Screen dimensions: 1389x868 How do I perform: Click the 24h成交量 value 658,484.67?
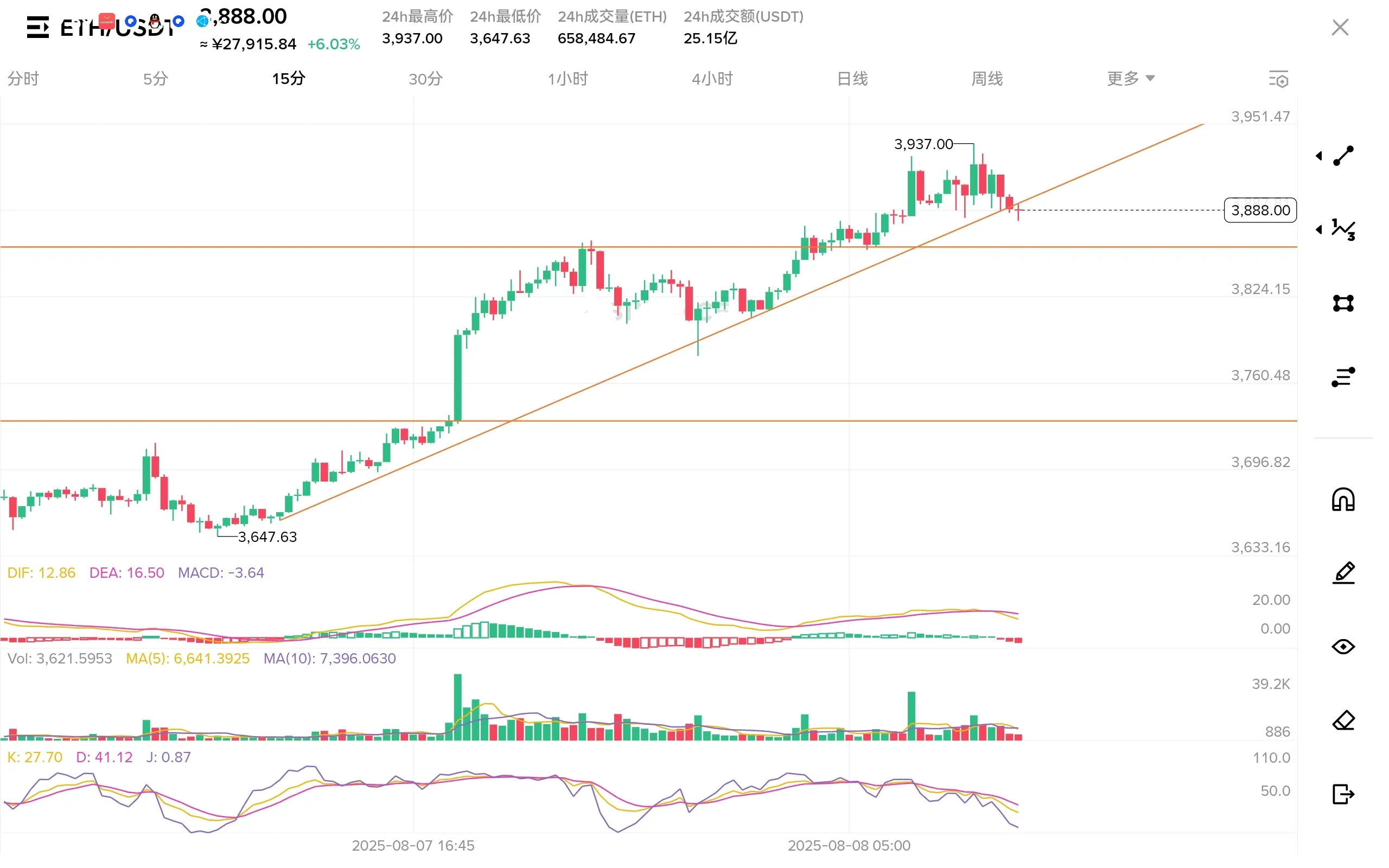point(596,39)
